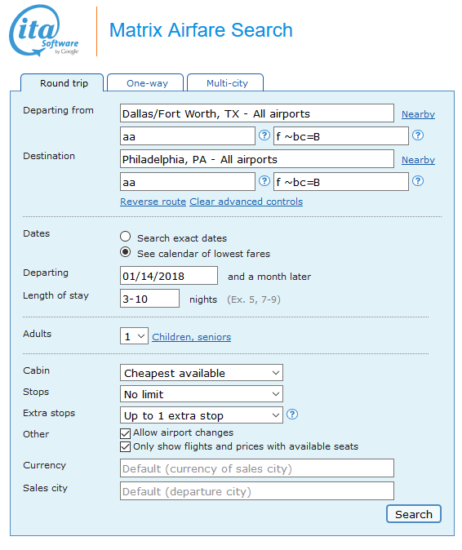Select Search exact dates option
Screen dimensions: 462x550
pyautogui.click(x=125, y=237)
